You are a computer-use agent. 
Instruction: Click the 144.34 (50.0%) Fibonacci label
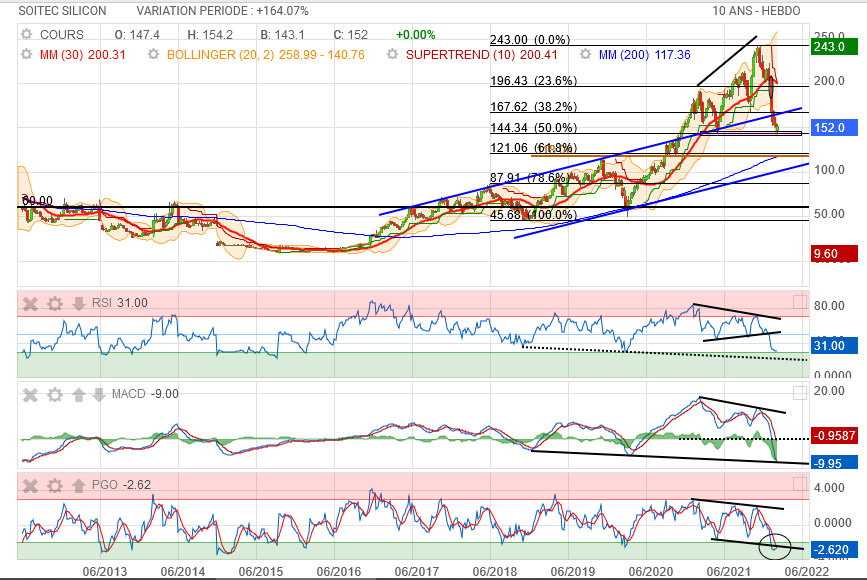[x=534, y=128]
